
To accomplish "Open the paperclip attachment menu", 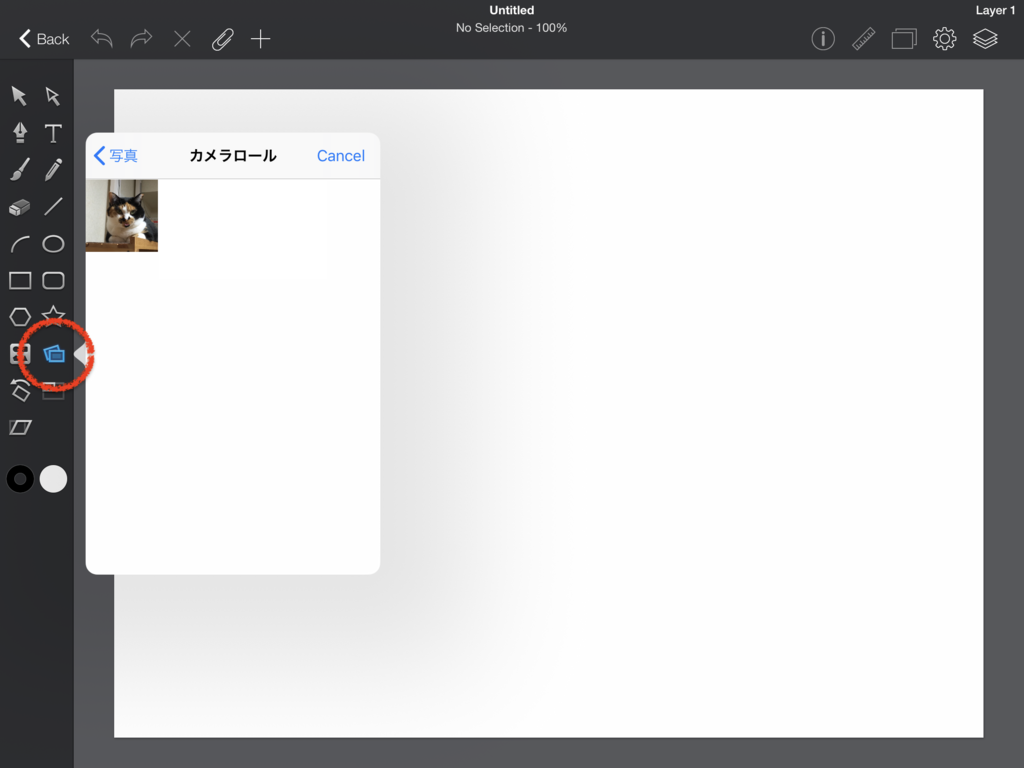I will 222,39.
